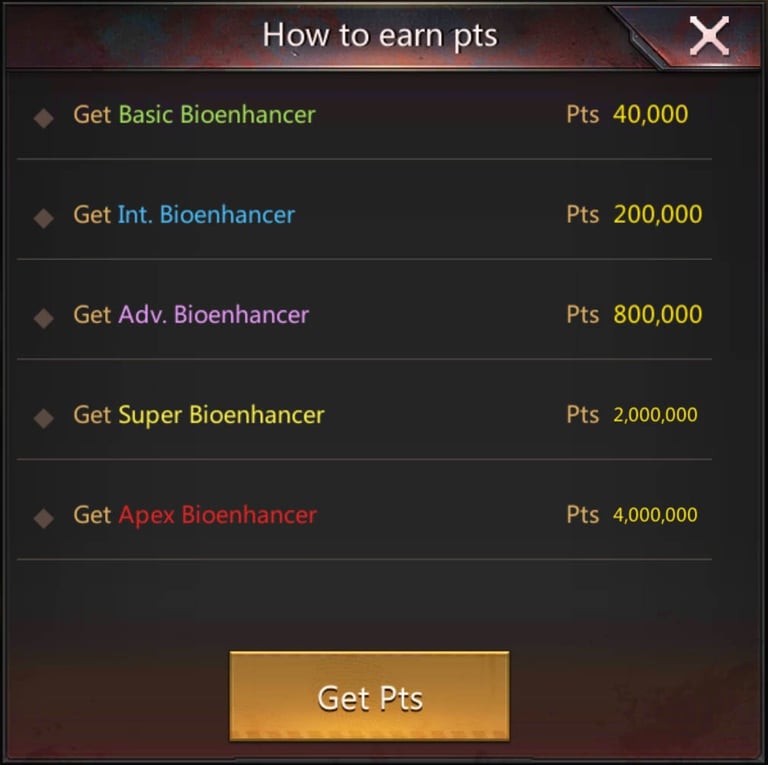Click the 4,000,000 points value
Viewport: 768px width, 765px height.
coord(655,515)
